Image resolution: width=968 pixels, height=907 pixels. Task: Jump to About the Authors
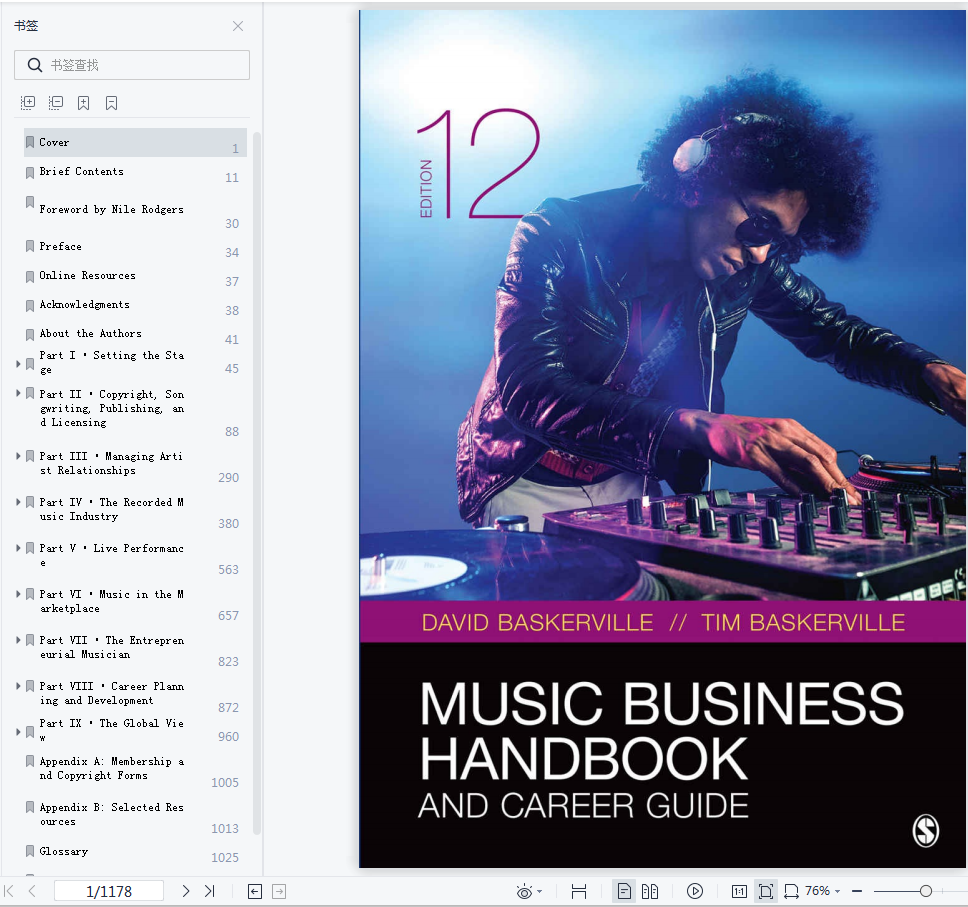90,333
